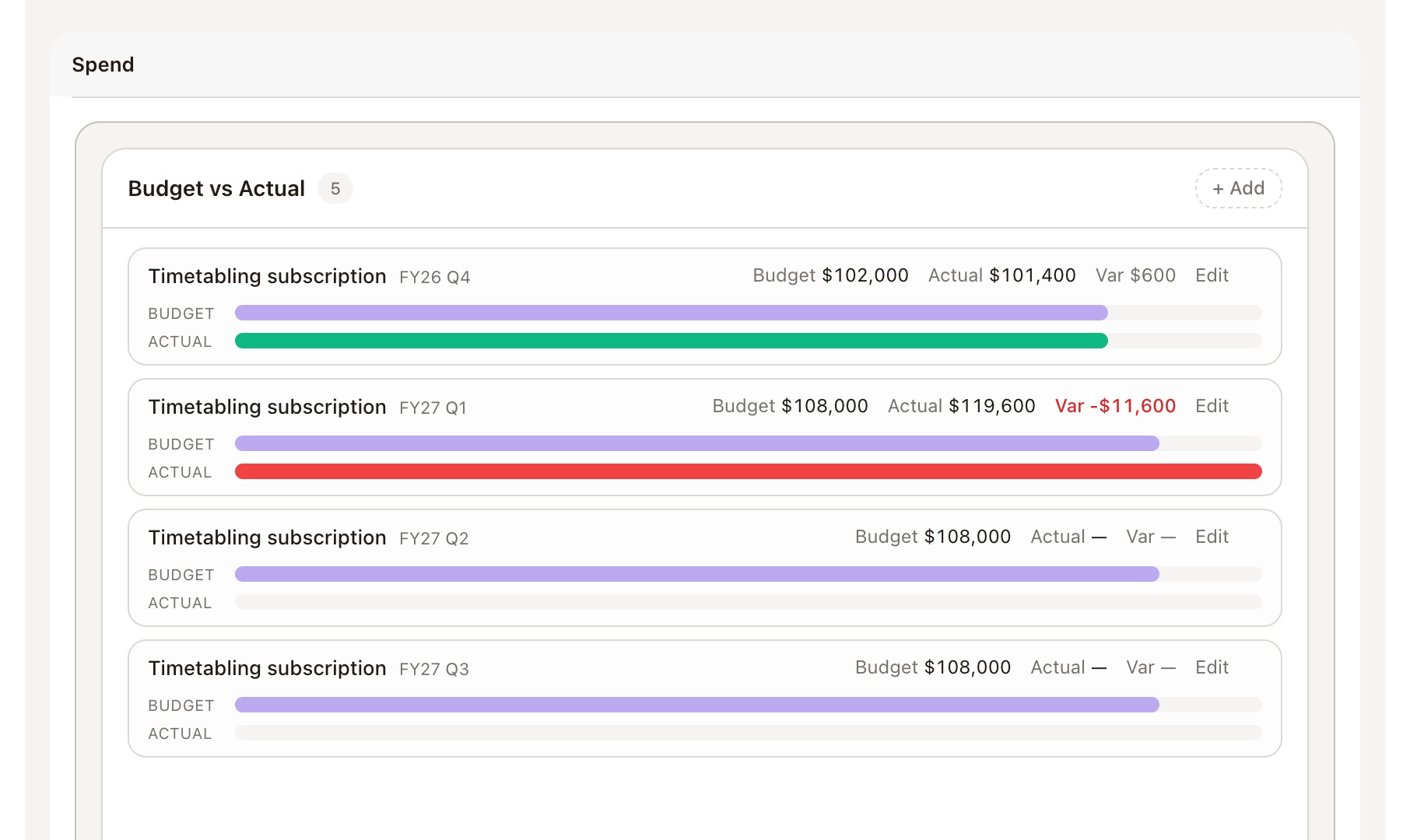Edit the FY27 Q3 Timetabling subscription
The height and width of the screenshot is (840, 1410).
point(1212,667)
